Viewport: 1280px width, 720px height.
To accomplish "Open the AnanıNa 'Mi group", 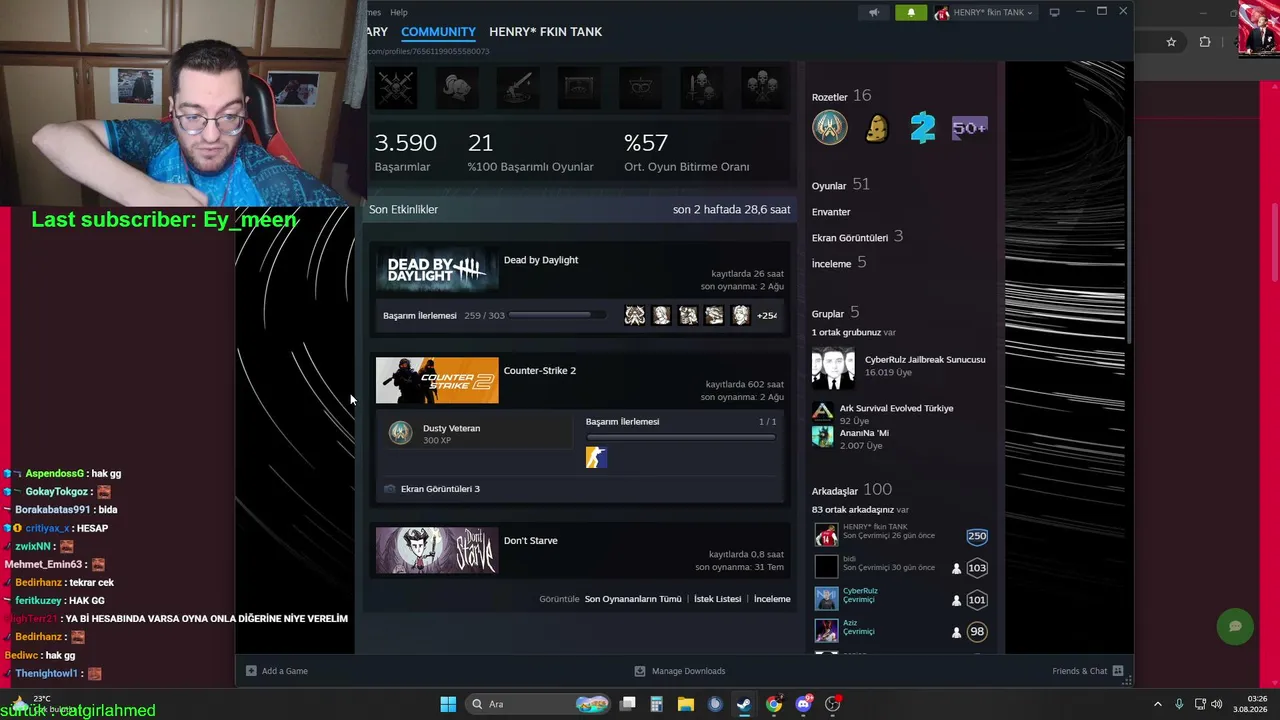I will point(864,434).
